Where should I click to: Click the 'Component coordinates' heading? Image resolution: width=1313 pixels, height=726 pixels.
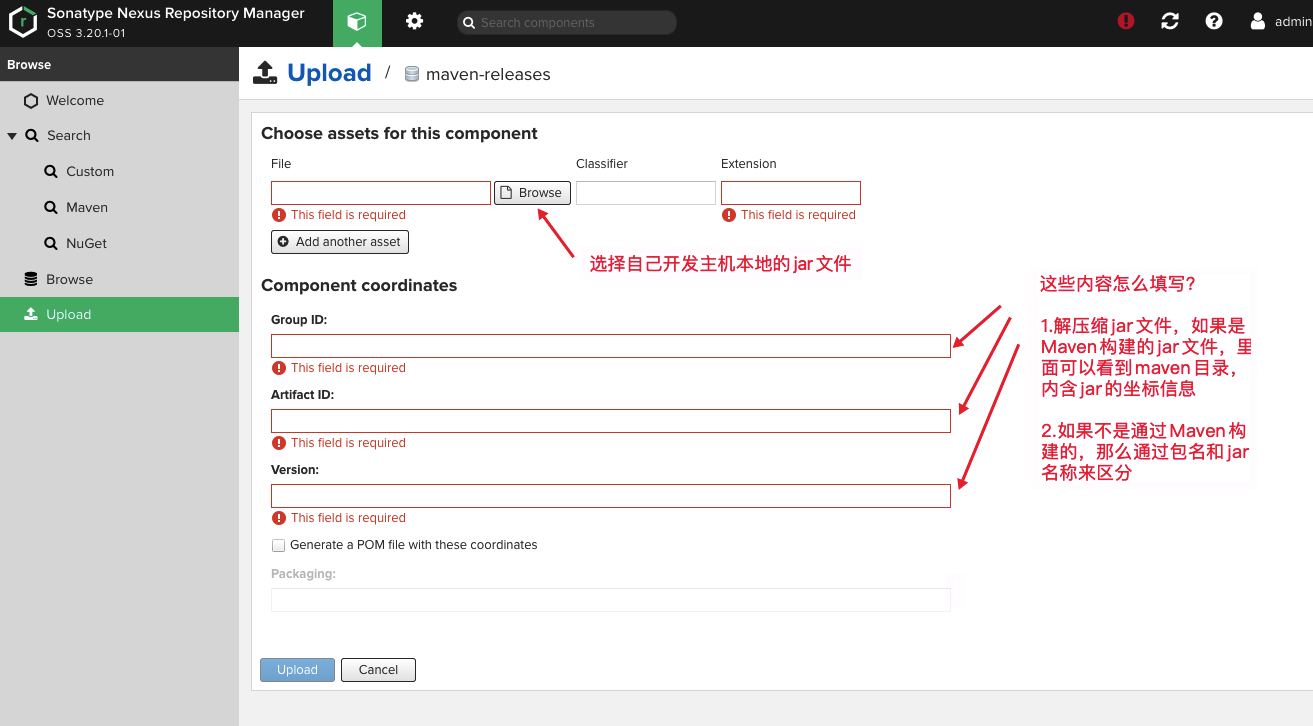pyautogui.click(x=359, y=286)
